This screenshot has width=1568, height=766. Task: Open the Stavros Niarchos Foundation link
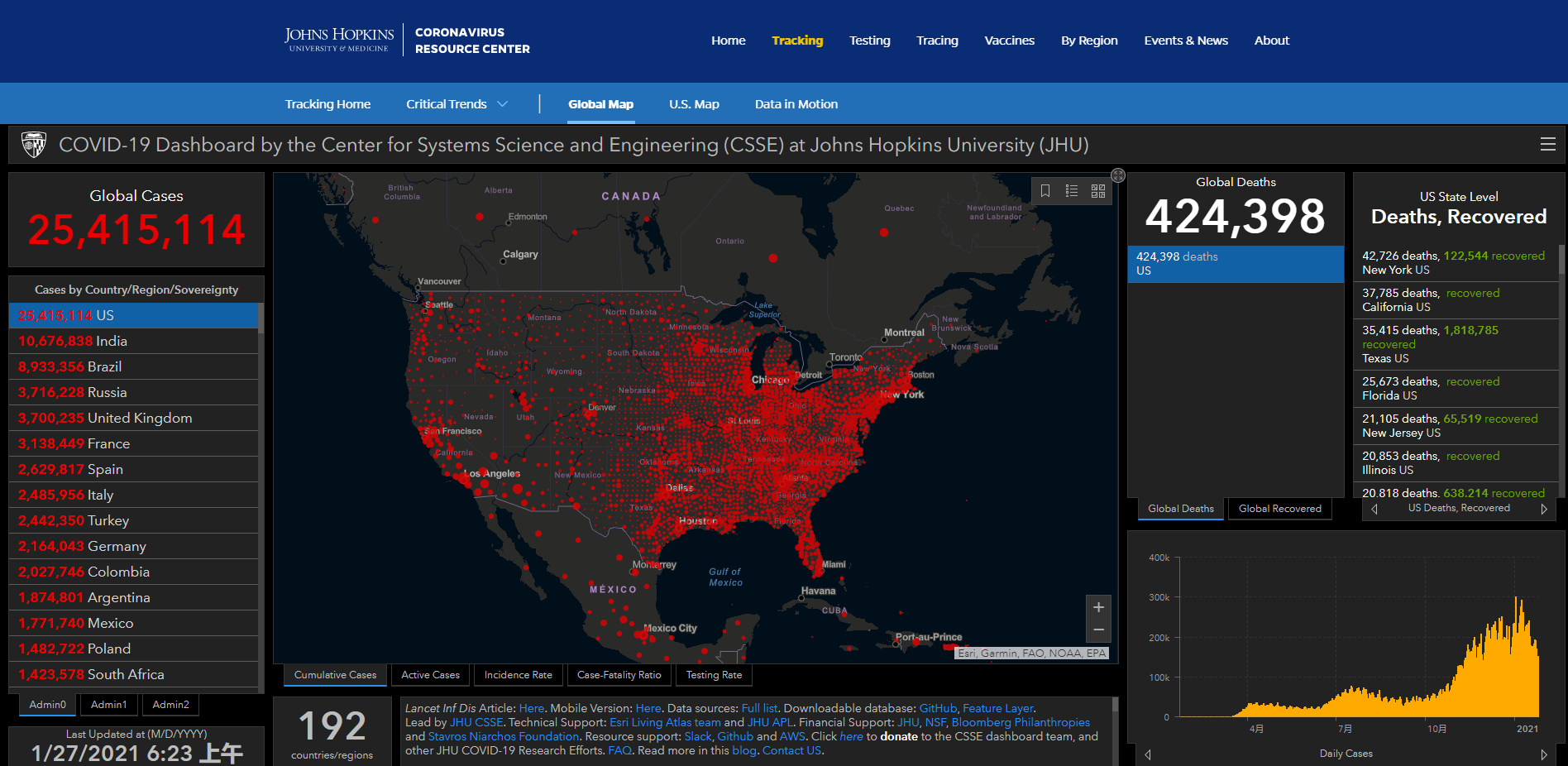coord(504,736)
